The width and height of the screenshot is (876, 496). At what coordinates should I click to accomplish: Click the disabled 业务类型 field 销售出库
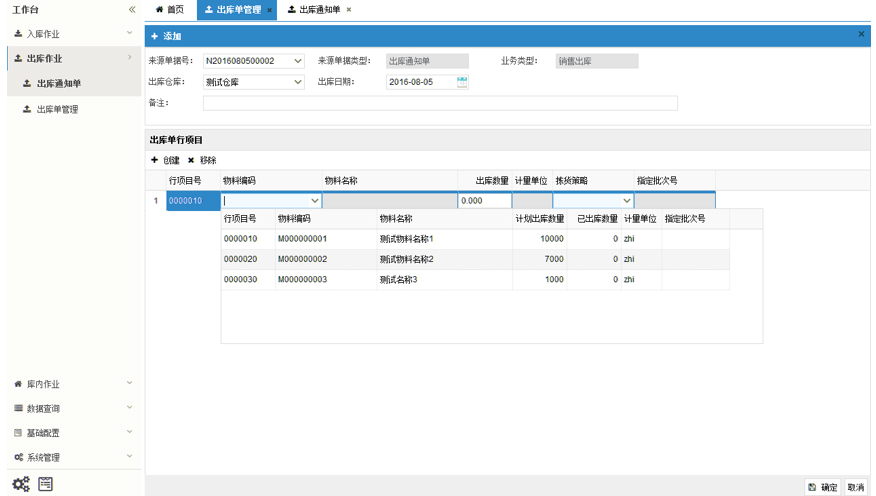597,61
